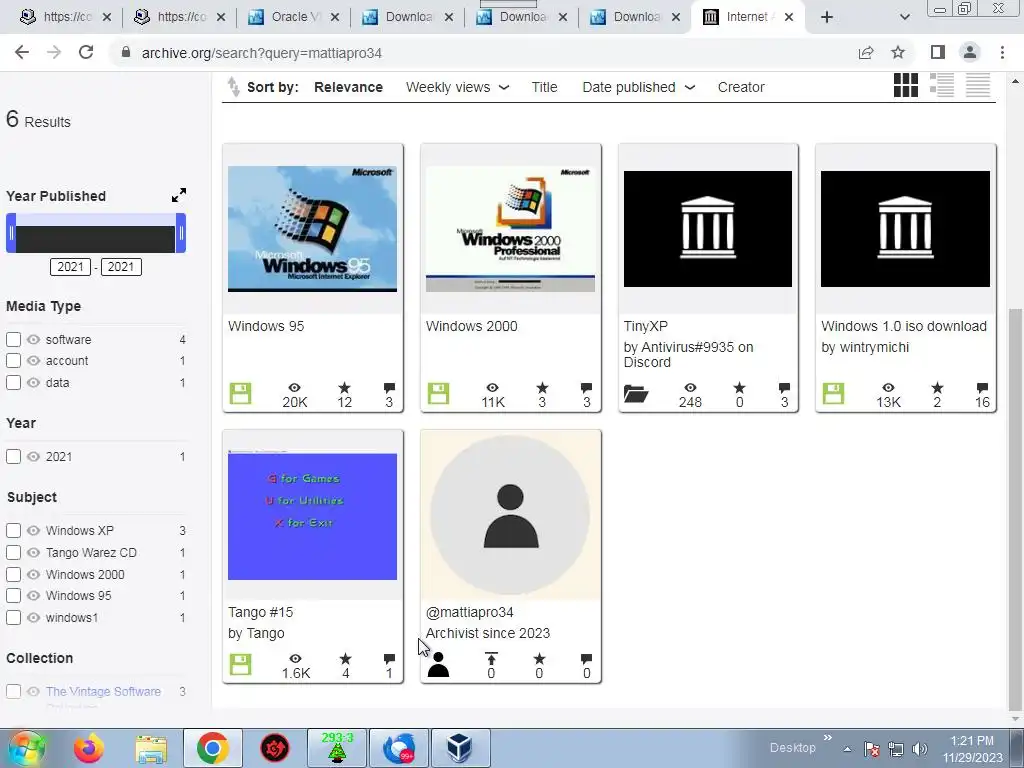Screen dimensions: 1024x768
Task: Open a new browser tab
Action: click(827, 17)
